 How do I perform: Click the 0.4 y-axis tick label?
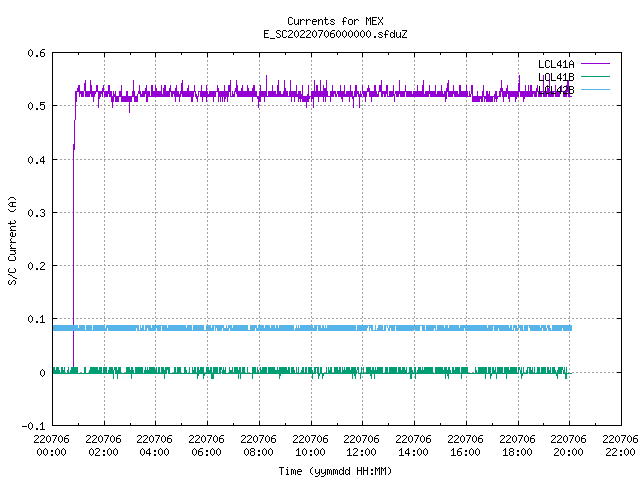coord(36,160)
